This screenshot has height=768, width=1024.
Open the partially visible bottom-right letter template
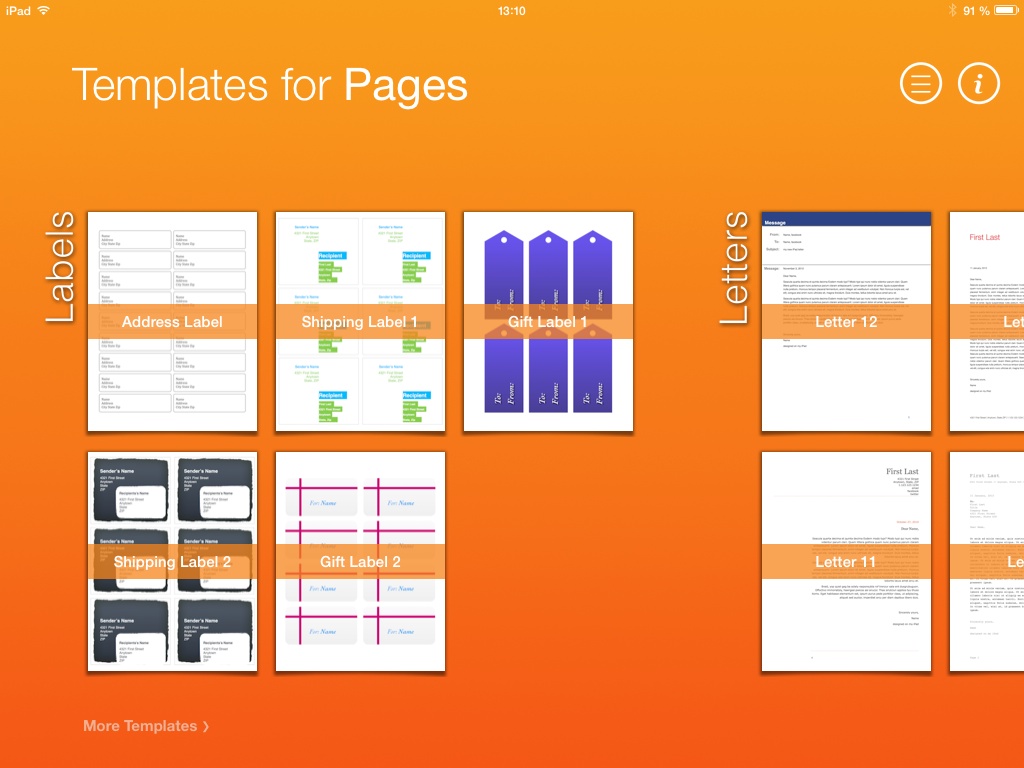987,561
